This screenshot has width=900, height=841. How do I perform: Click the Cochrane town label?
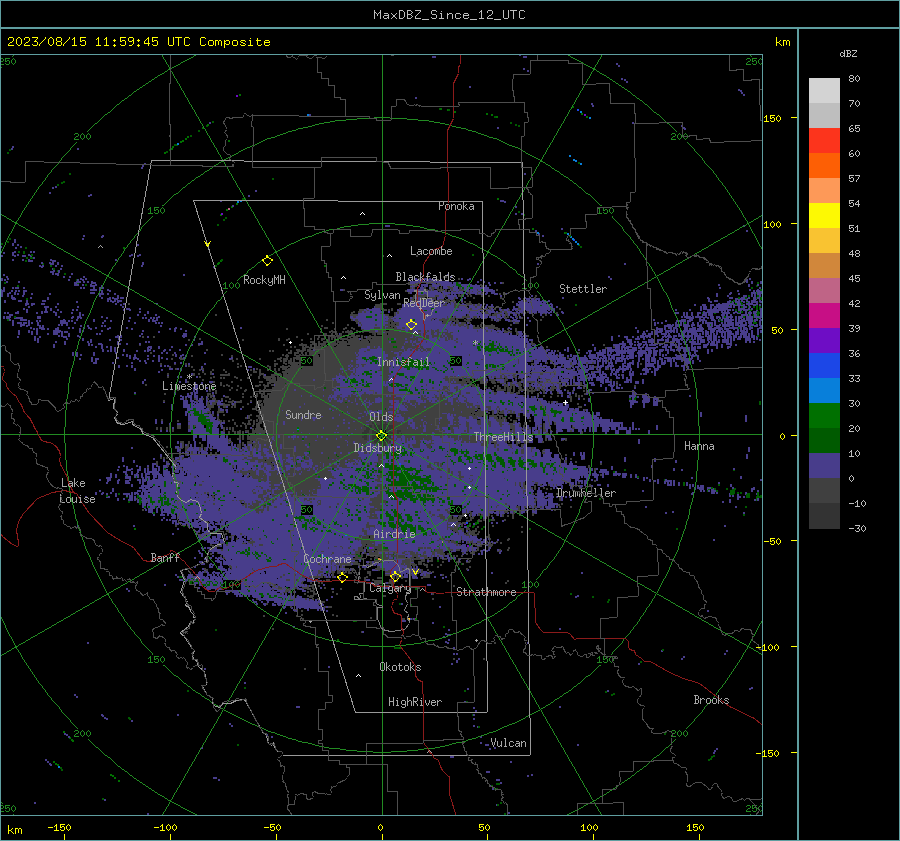pos(327,559)
